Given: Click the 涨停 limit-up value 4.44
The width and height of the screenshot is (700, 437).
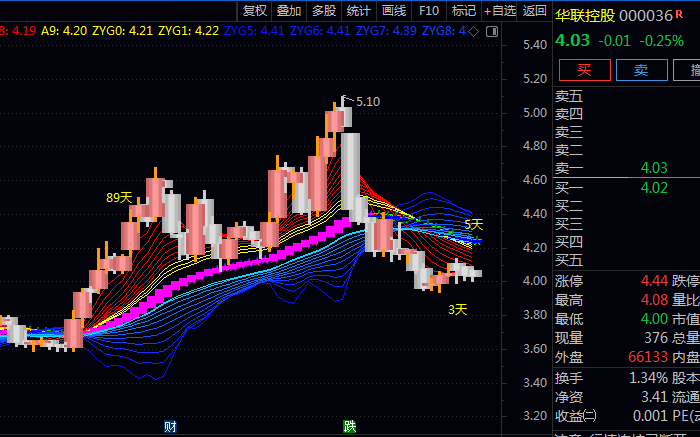Looking at the screenshot, I should pos(654,281).
